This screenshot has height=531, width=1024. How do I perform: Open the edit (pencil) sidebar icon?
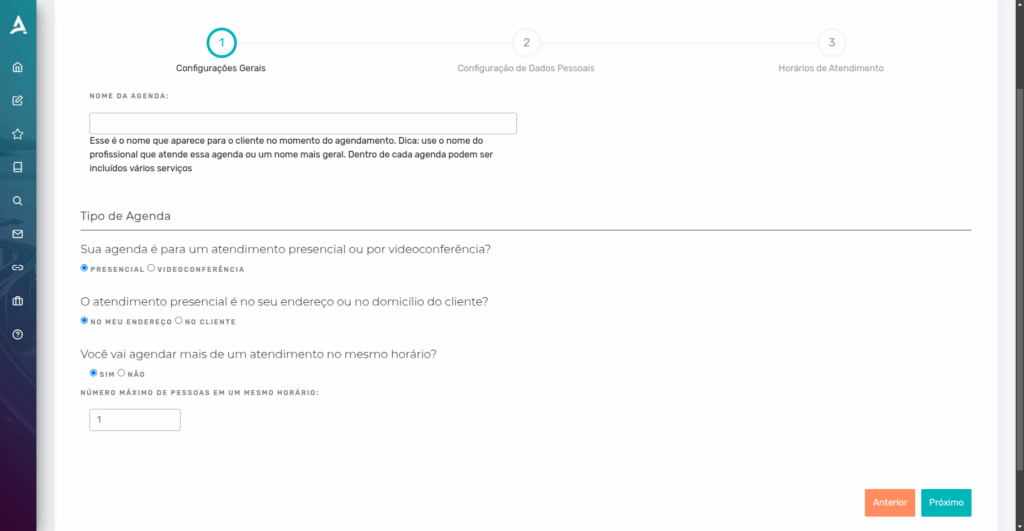tap(18, 101)
